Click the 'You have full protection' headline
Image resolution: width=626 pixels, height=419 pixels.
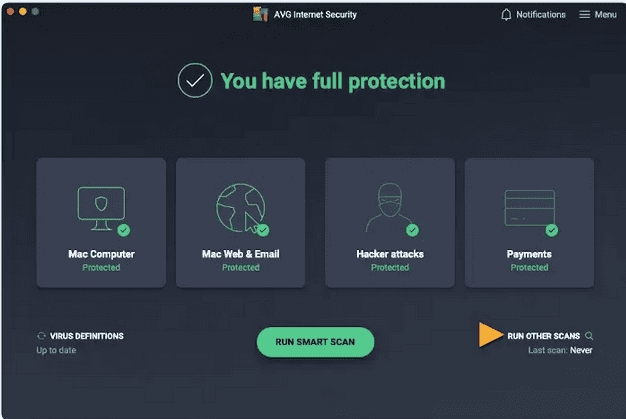pyautogui.click(x=333, y=81)
